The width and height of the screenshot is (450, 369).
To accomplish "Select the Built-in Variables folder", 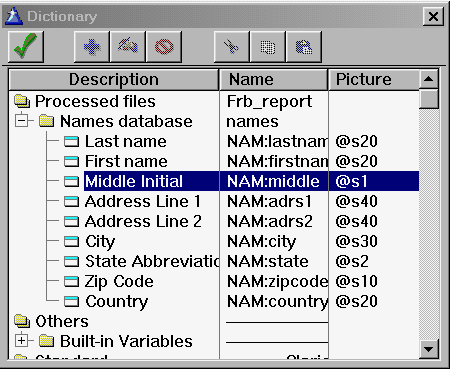I will pos(126,341).
